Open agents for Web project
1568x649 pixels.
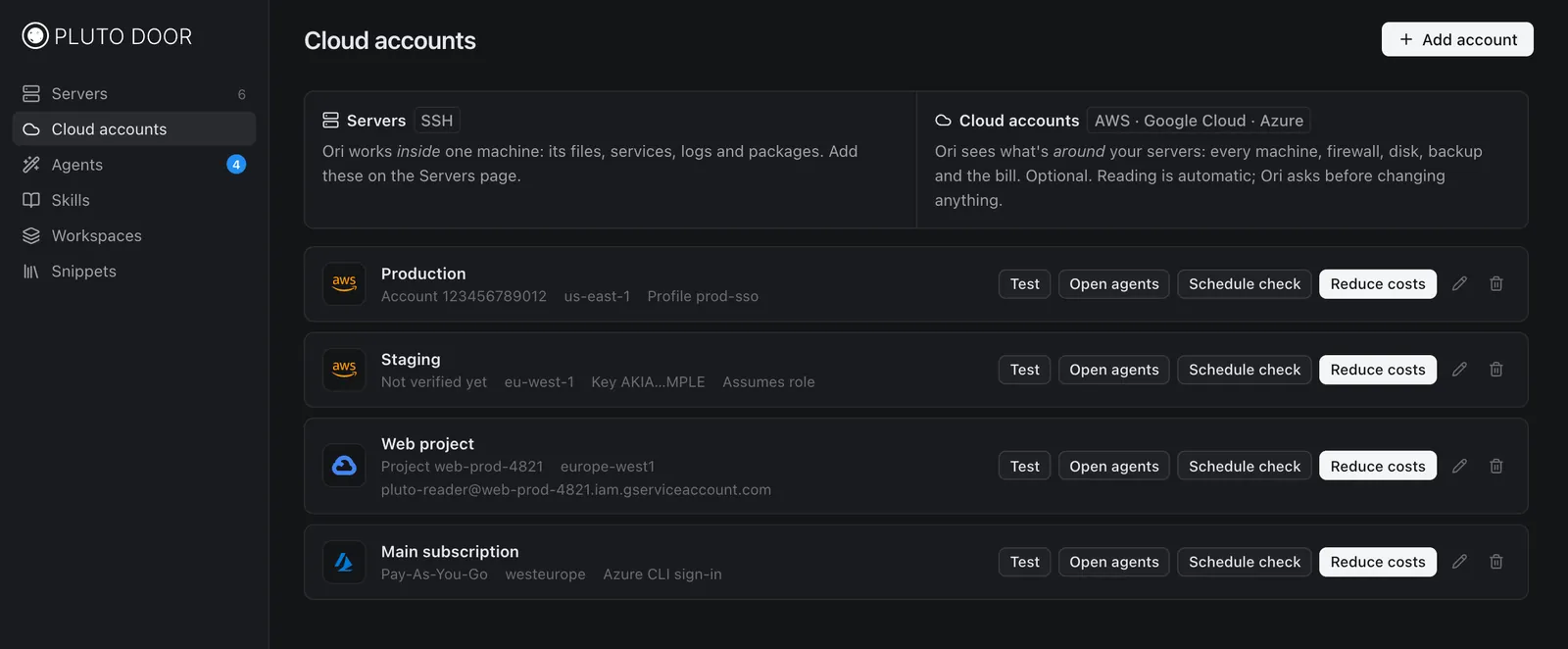pyautogui.click(x=1114, y=467)
